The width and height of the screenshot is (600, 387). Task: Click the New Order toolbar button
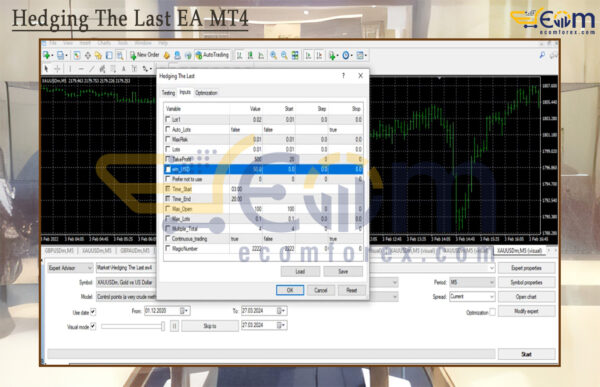point(145,55)
